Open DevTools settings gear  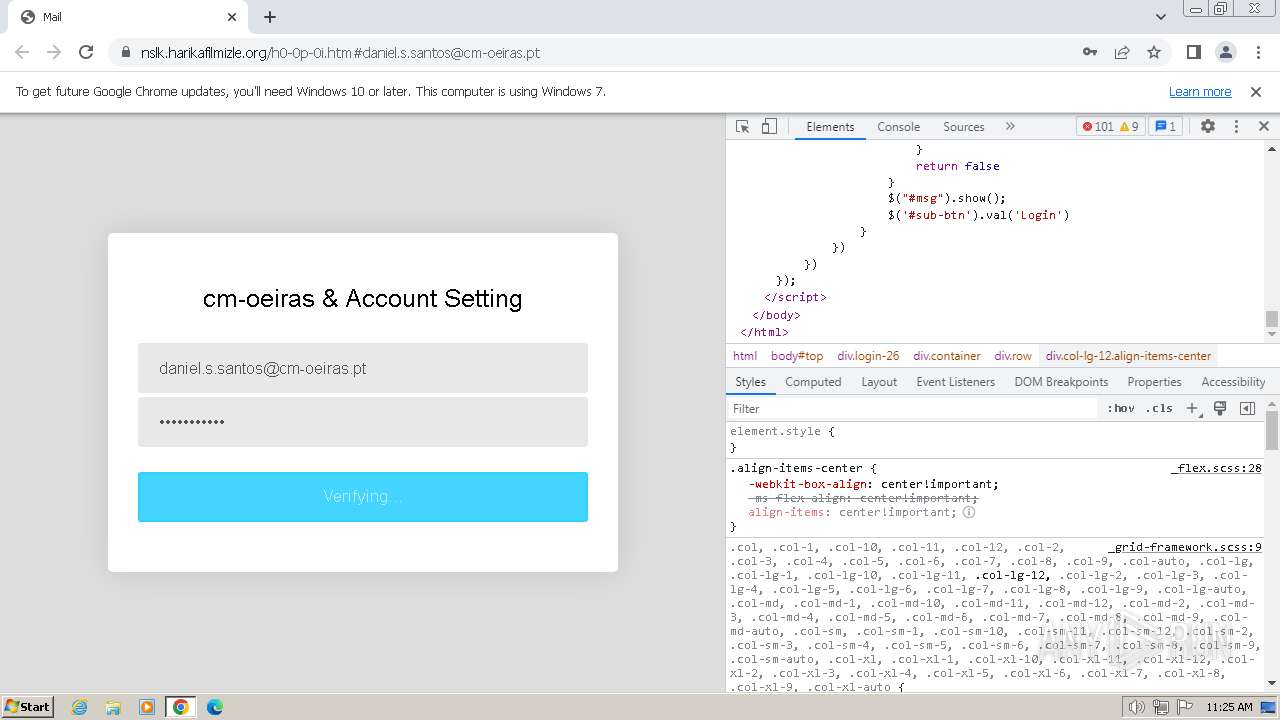tap(1208, 127)
